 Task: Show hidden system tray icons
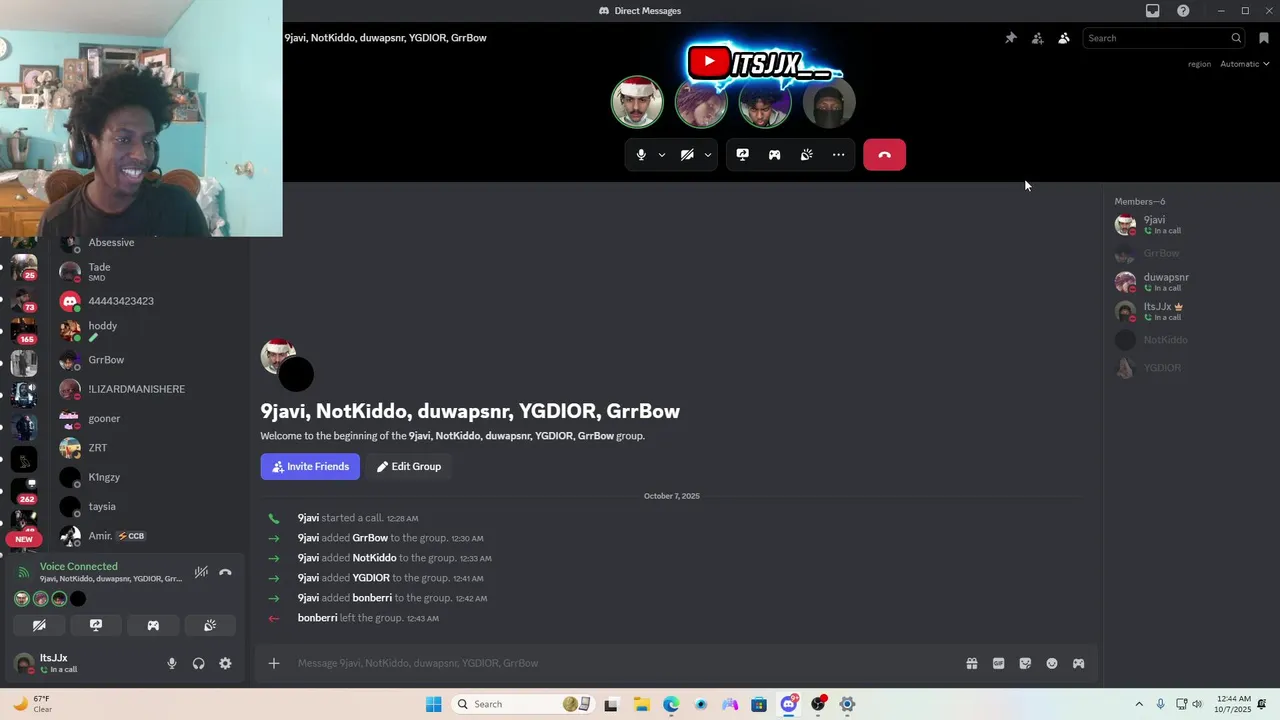pyautogui.click(x=1138, y=704)
